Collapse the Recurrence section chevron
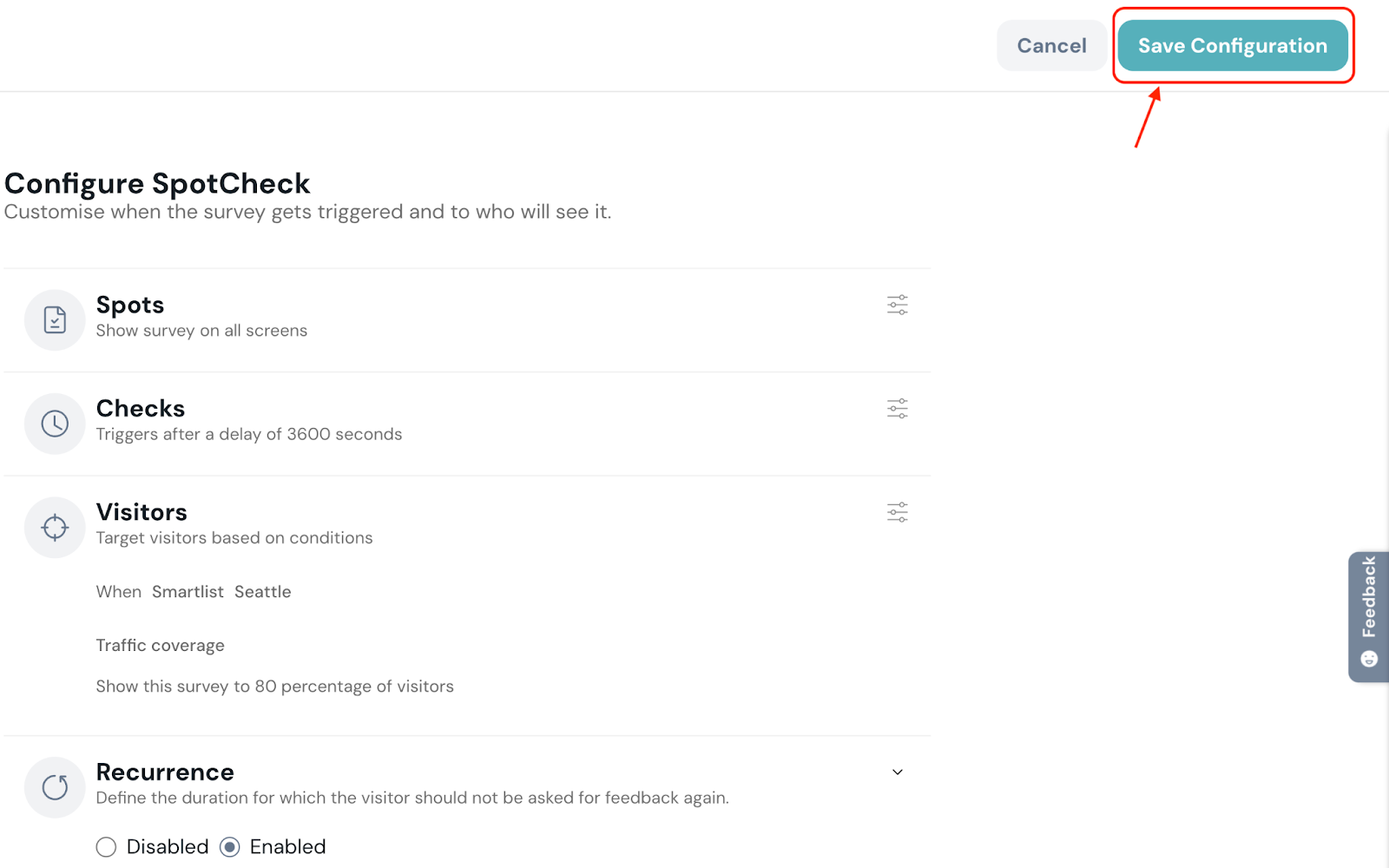1389x868 pixels. (898, 773)
